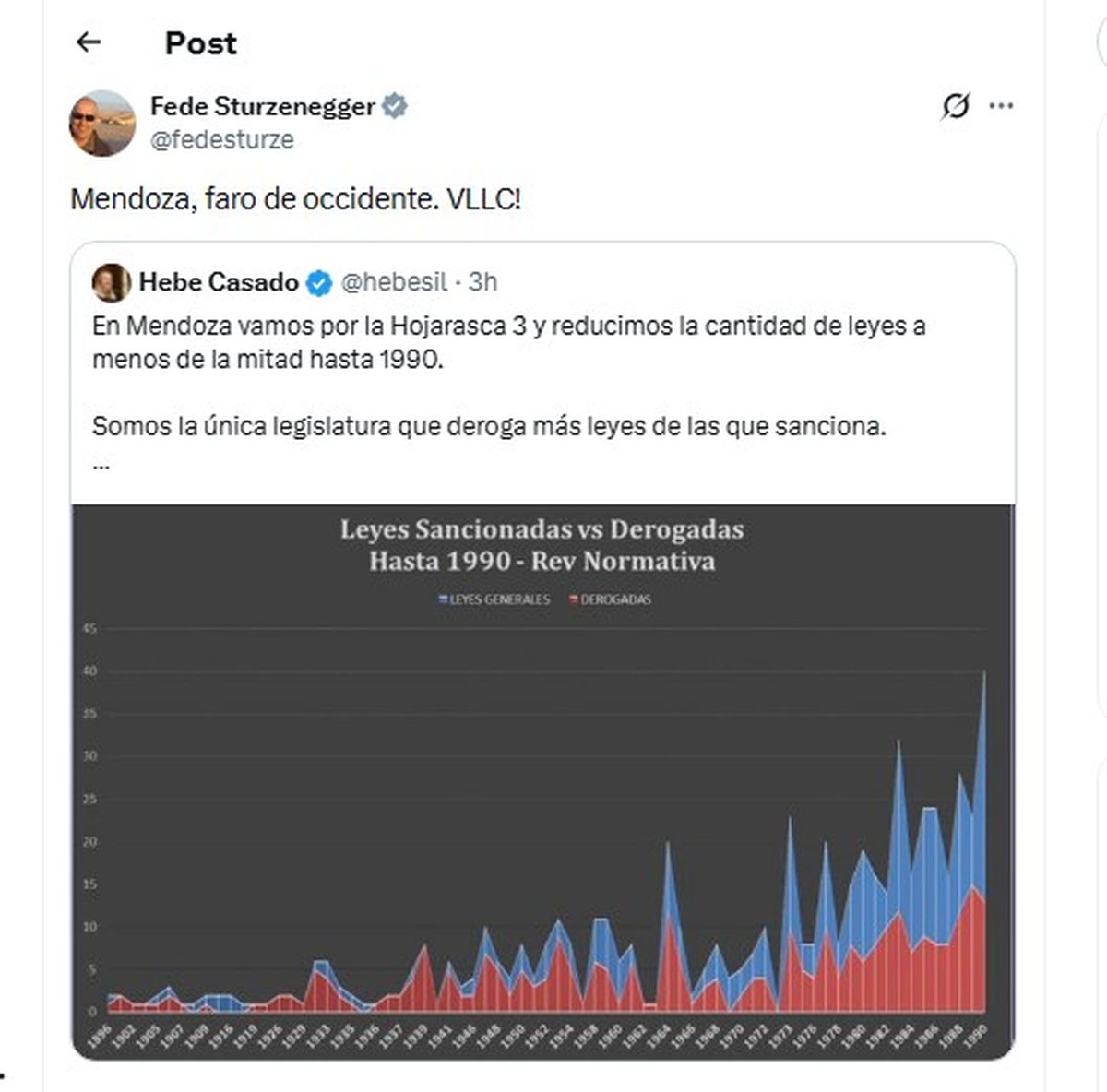The width and height of the screenshot is (1107, 1092).
Task: Click Hebe Casado's small avatar
Action: coord(112,282)
